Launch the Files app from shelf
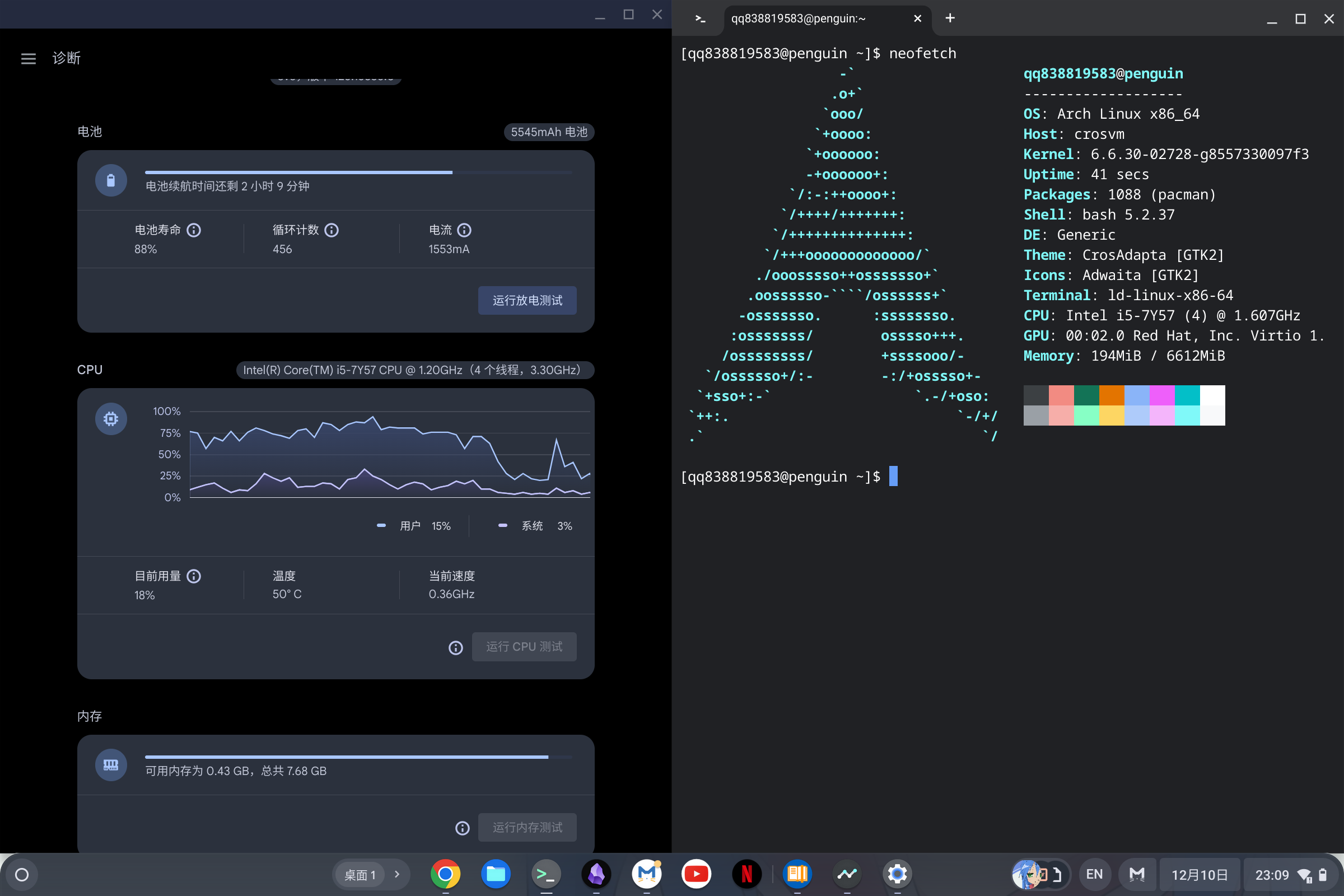Screen dimensions: 1344x896 point(496,874)
